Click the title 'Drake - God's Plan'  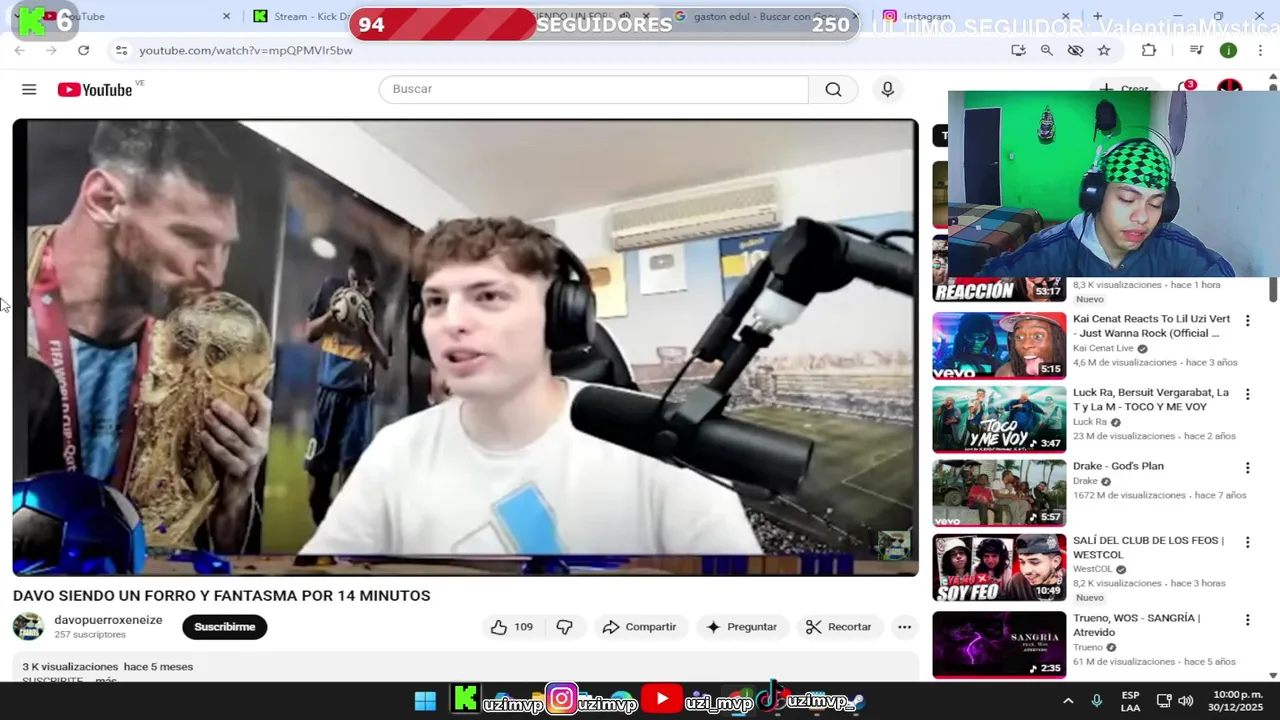(1118, 466)
